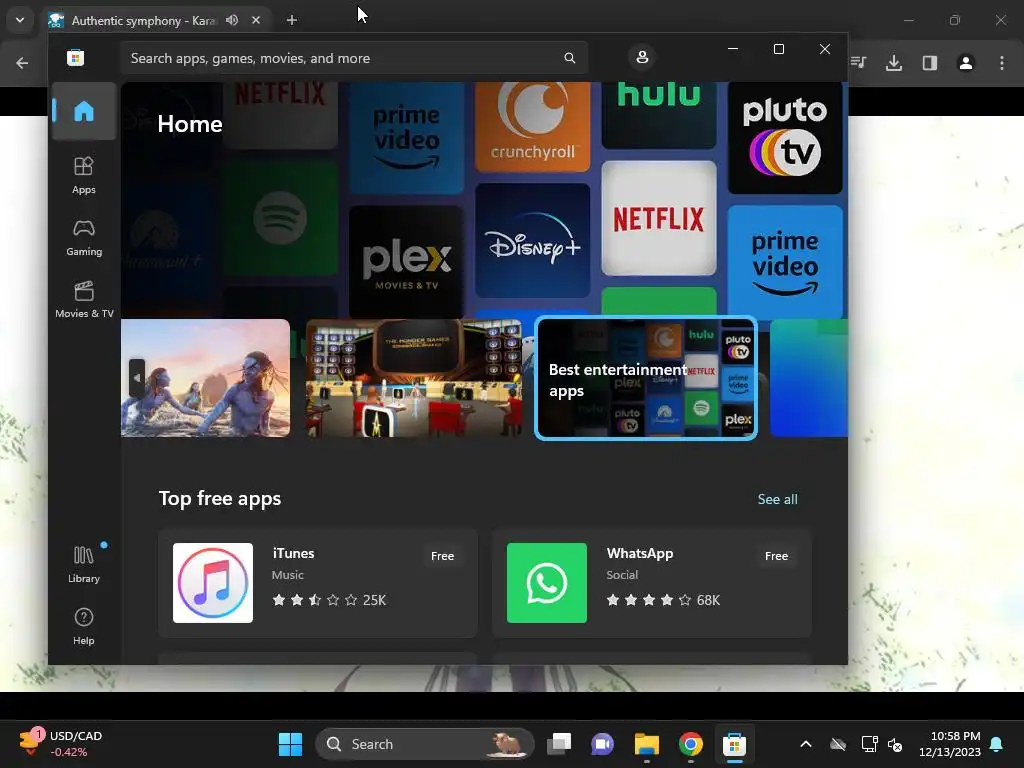Image resolution: width=1024 pixels, height=768 pixels.
Task: Click the hulu tile in the banner
Action: pyautogui.click(x=659, y=116)
